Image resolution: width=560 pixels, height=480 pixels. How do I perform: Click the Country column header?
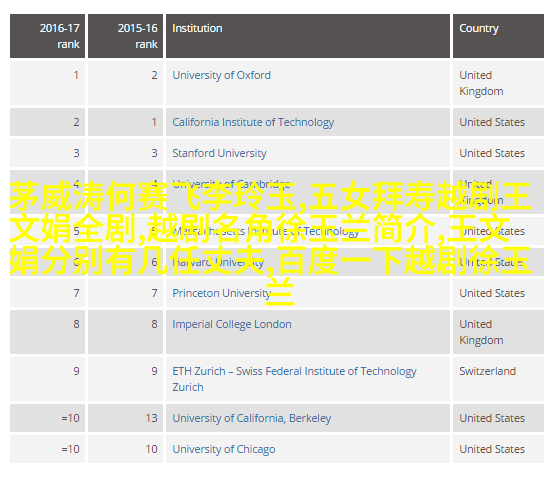pos(498,36)
